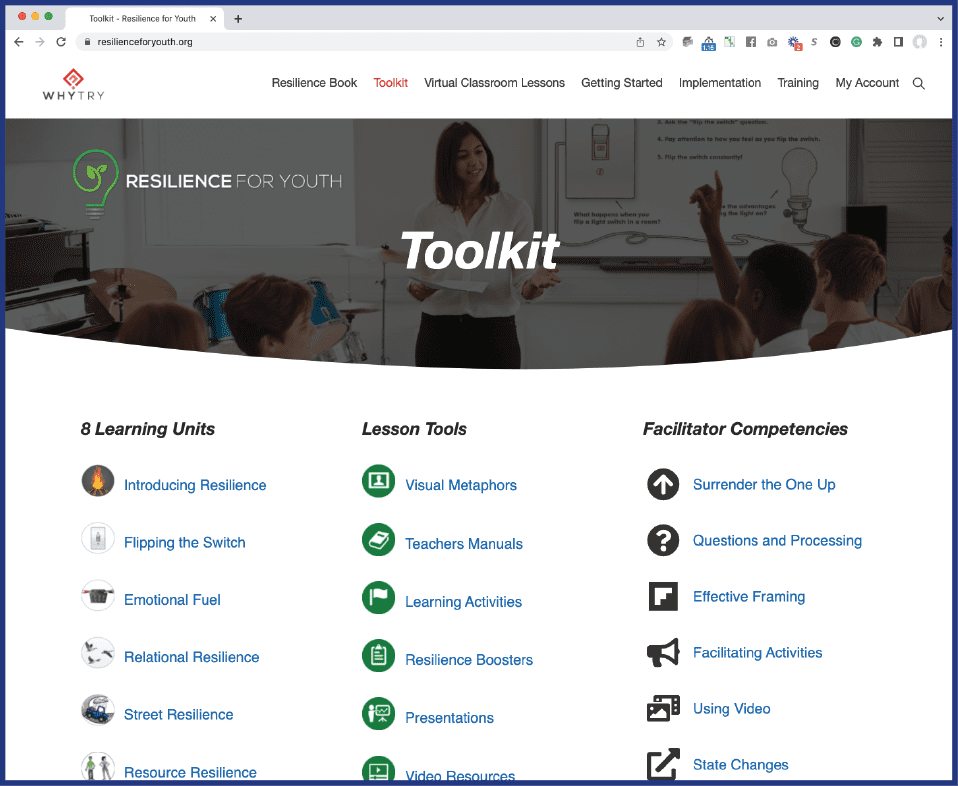The width and height of the screenshot is (958, 786).
Task: Click the State Changes external arrow icon
Action: (663, 764)
